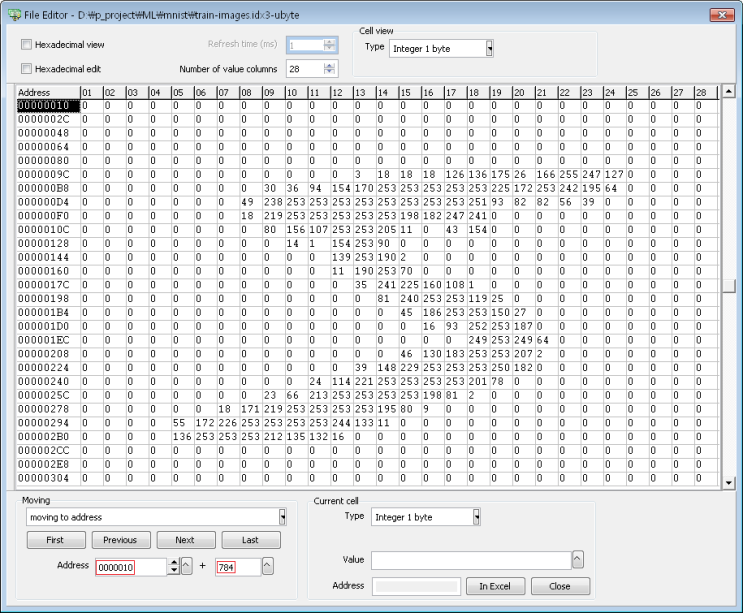Toggle the Hexadecimal edit checkbox
The width and height of the screenshot is (743, 613).
pyautogui.click(x=27, y=69)
